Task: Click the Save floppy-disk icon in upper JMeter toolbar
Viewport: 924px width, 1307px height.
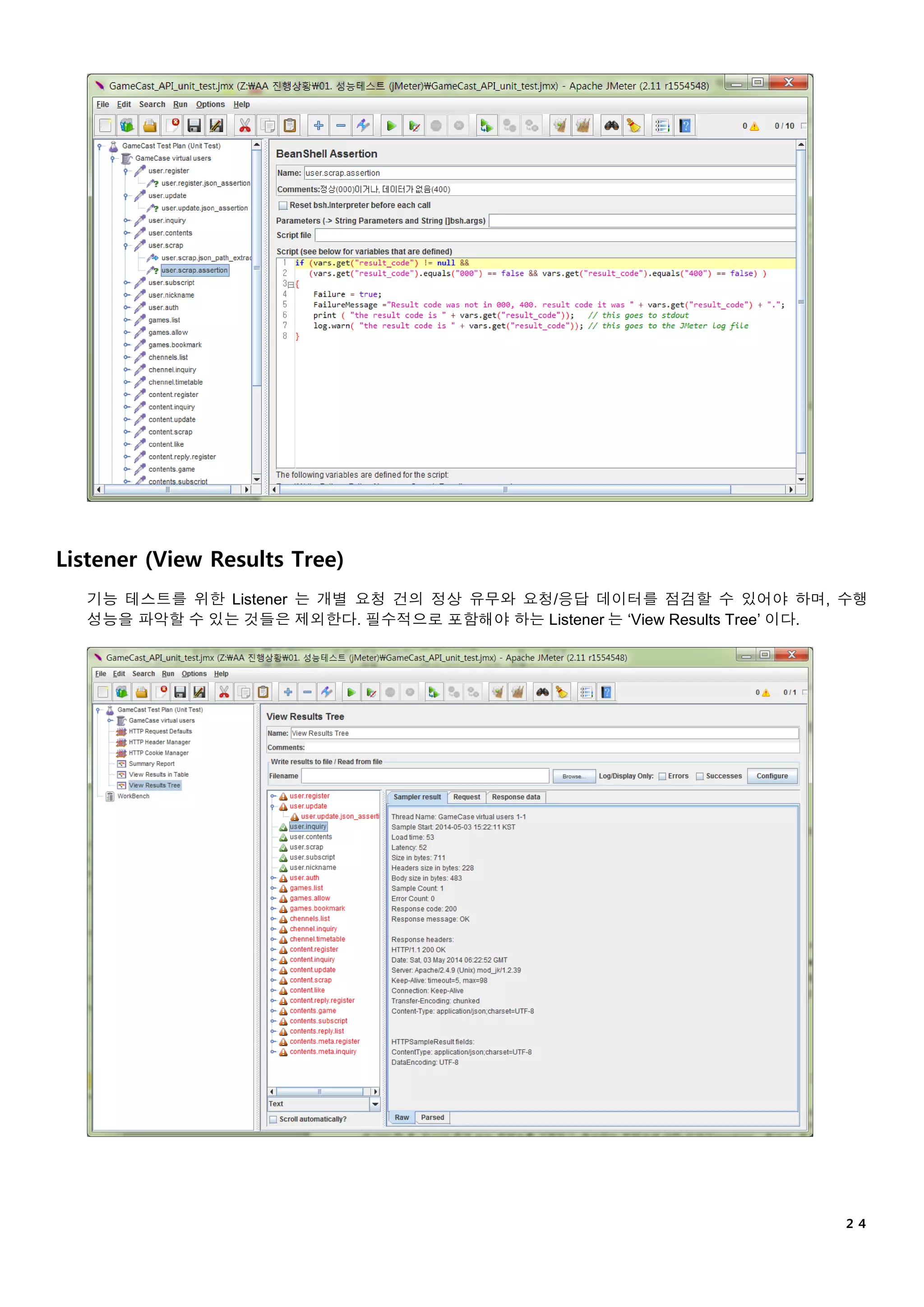Action: coord(194,125)
